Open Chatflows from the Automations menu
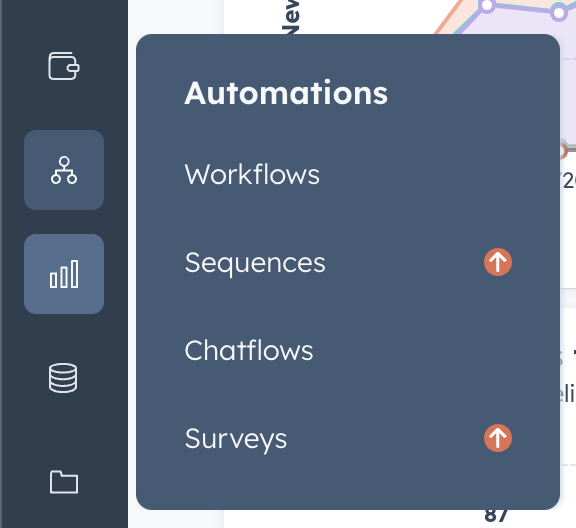576x528 pixels. click(249, 350)
